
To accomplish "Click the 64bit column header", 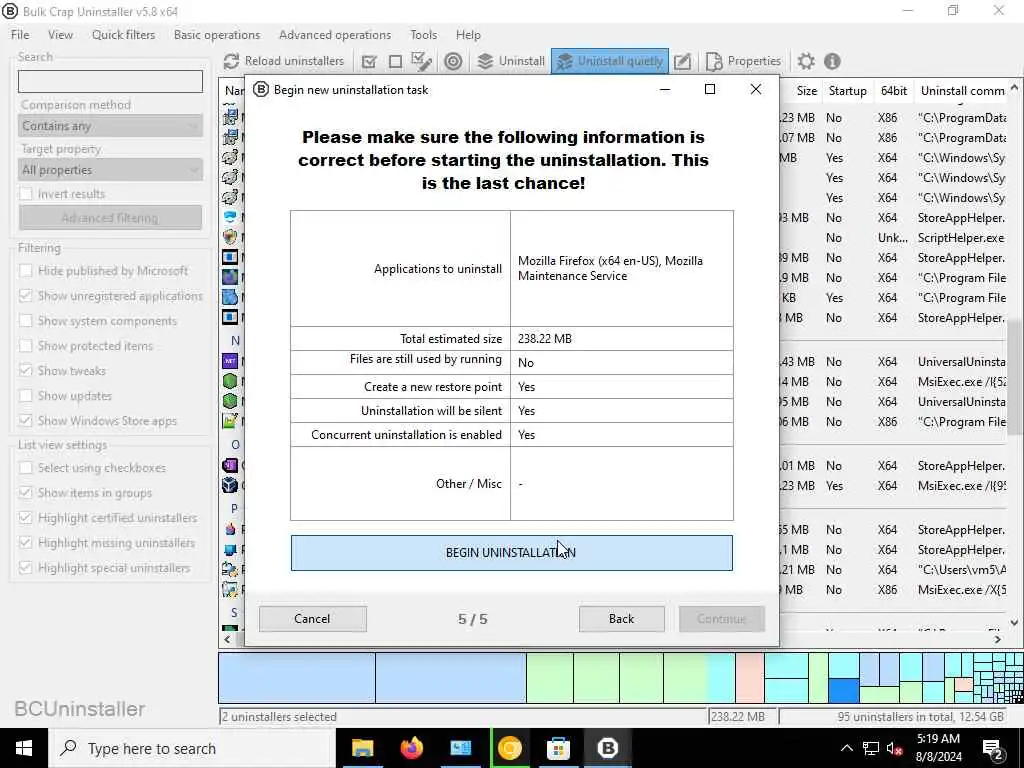I will coord(893,91).
